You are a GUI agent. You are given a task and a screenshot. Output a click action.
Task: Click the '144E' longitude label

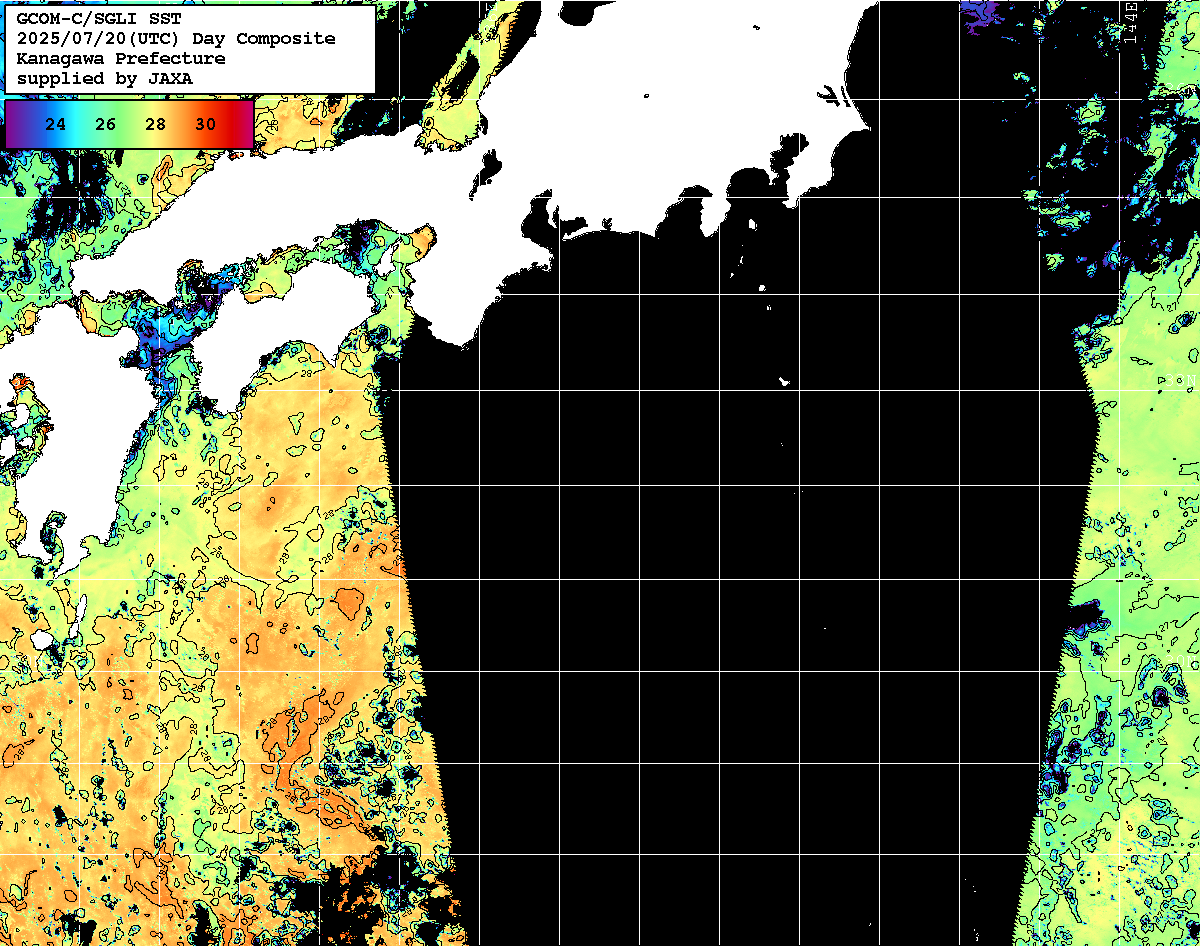[1131, 23]
